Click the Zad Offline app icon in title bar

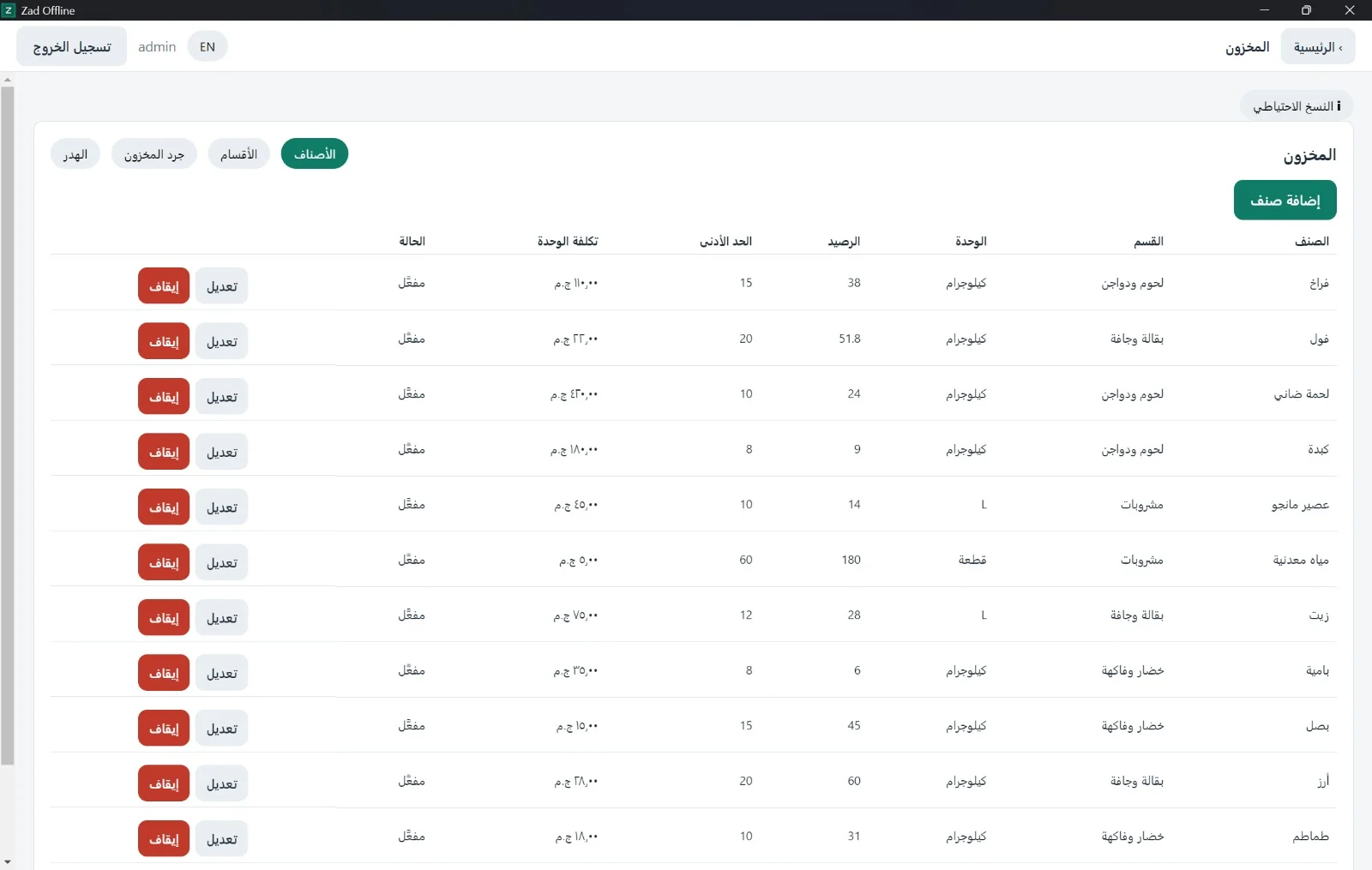pos(9,10)
